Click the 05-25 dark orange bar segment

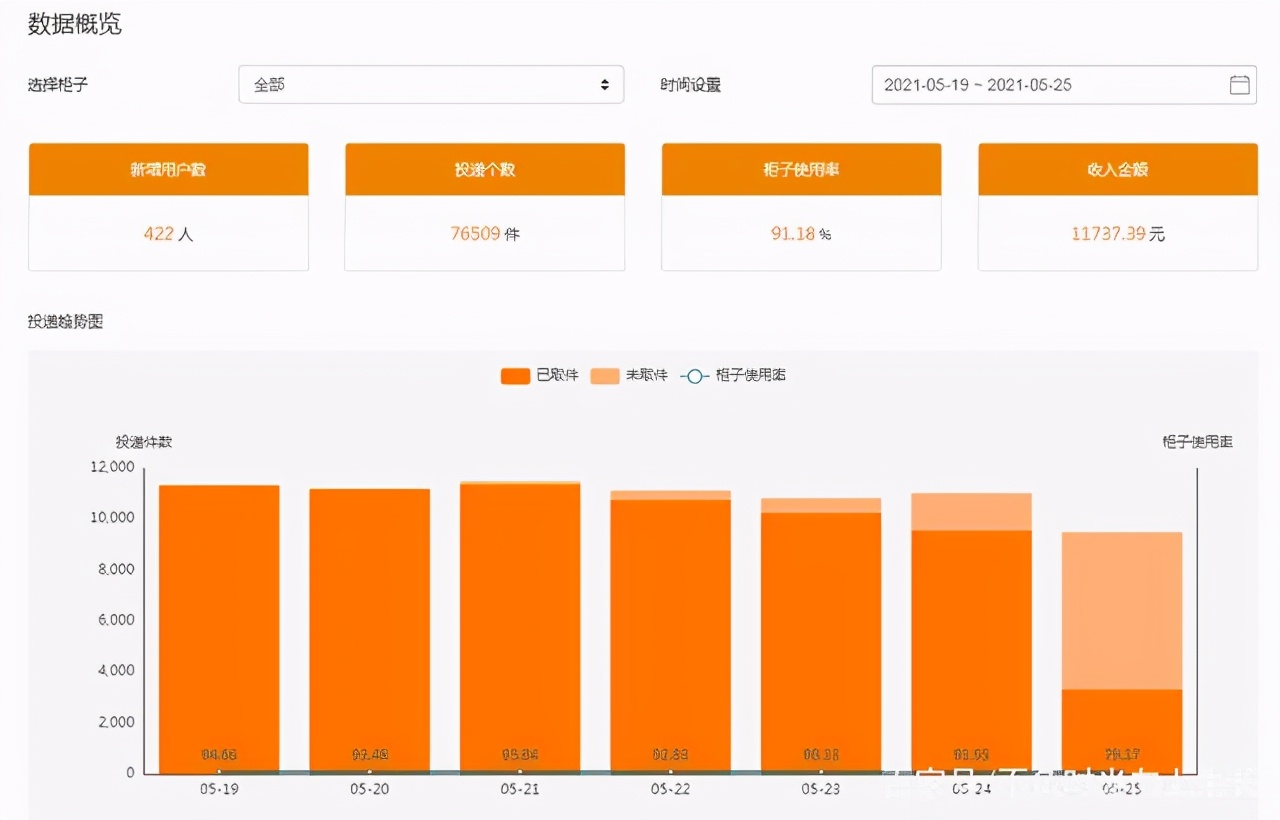pos(1122,731)
